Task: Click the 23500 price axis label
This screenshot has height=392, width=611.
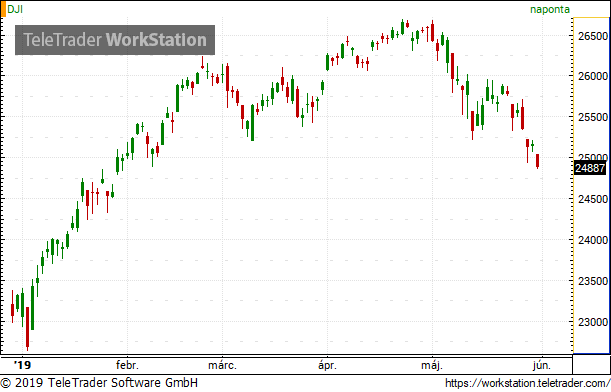Action: coord(593,281)
